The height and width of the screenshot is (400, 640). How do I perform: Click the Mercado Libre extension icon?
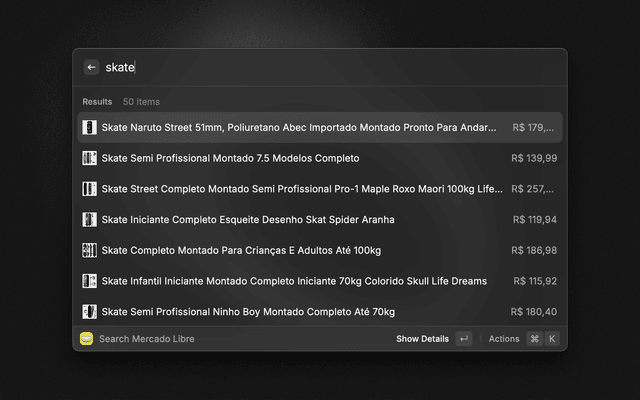87,339
